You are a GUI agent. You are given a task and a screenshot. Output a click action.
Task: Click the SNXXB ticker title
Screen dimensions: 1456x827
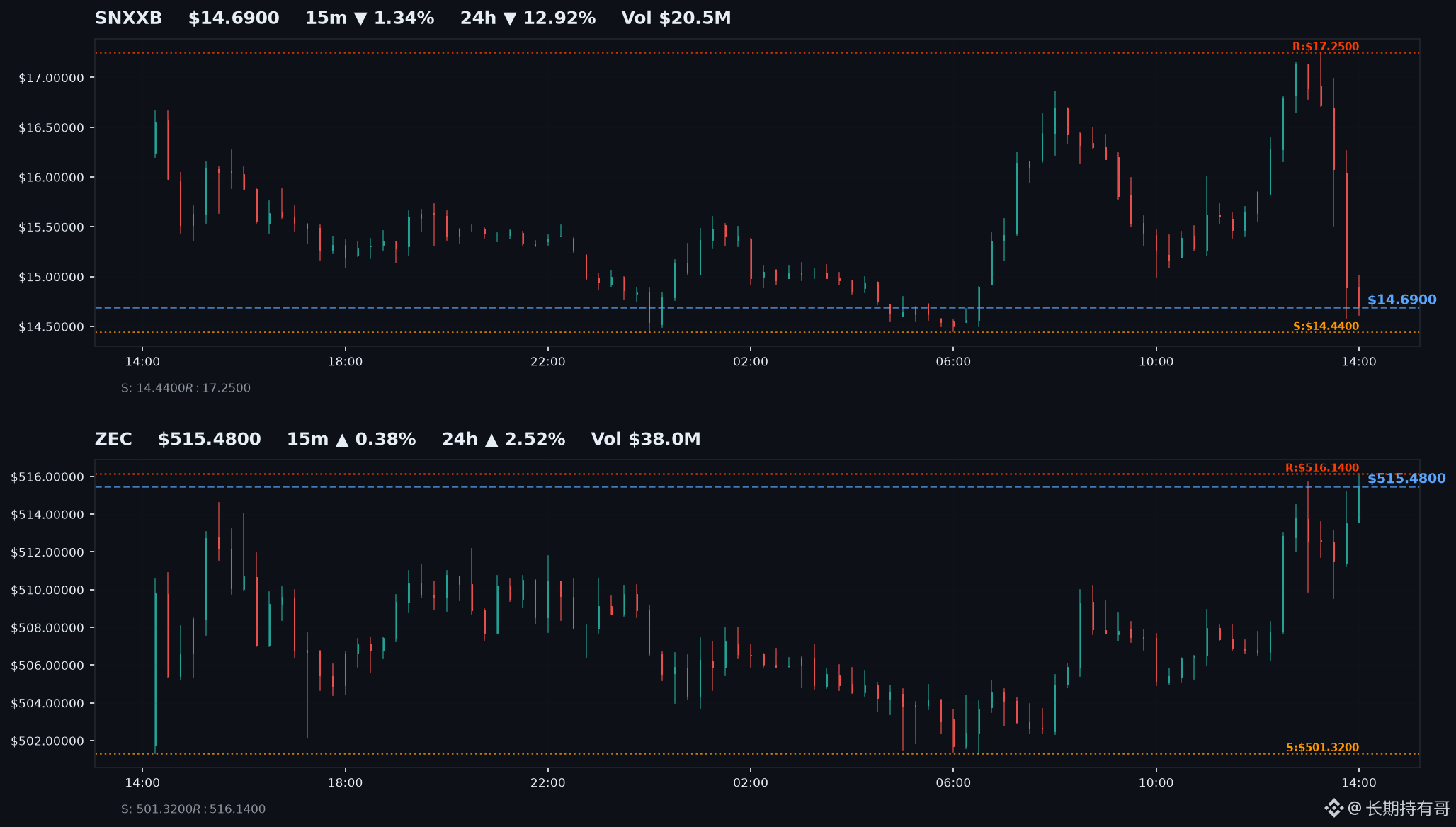[x=128, y=18]
